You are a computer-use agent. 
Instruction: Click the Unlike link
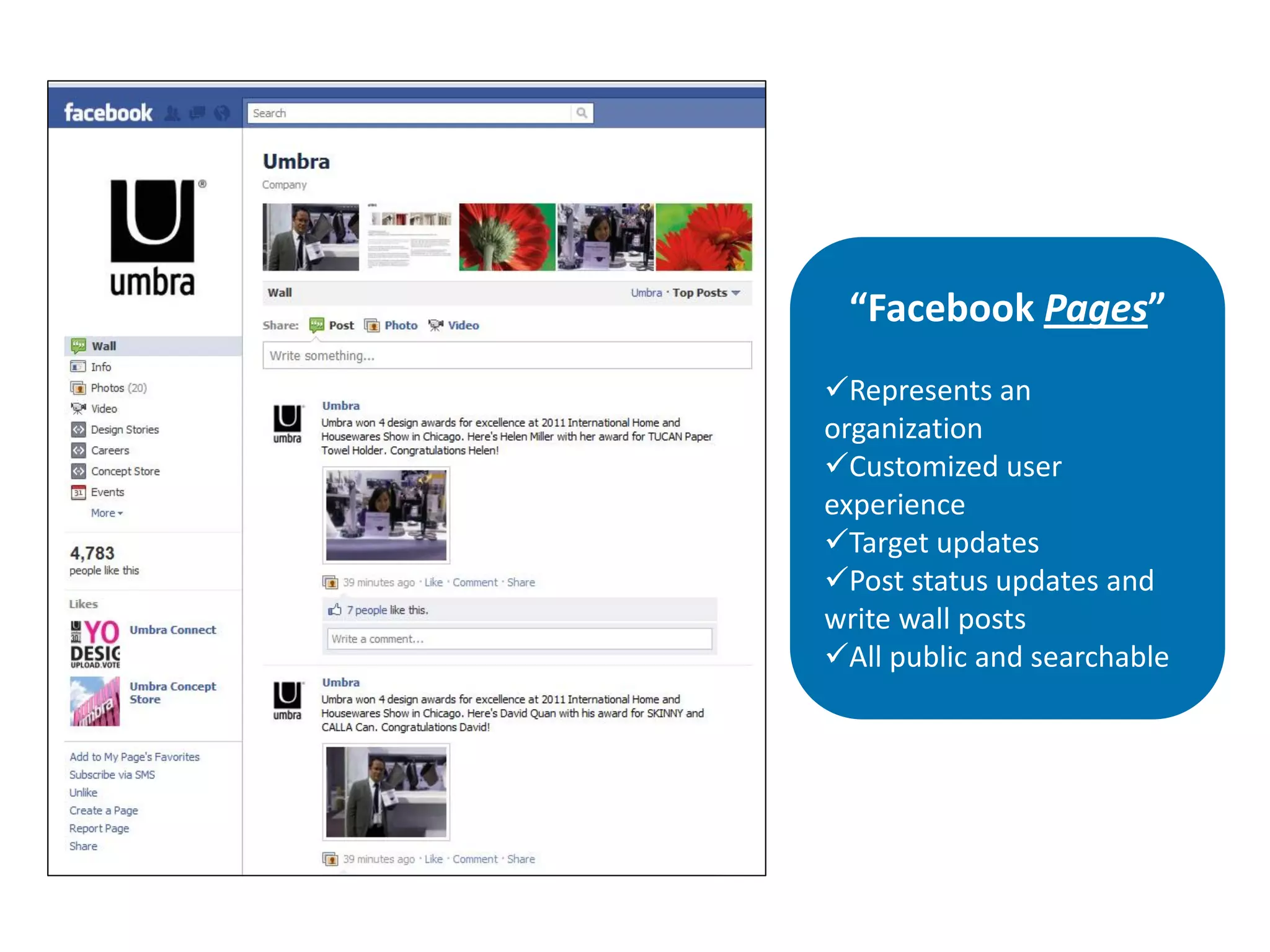(x=83, y=793)
